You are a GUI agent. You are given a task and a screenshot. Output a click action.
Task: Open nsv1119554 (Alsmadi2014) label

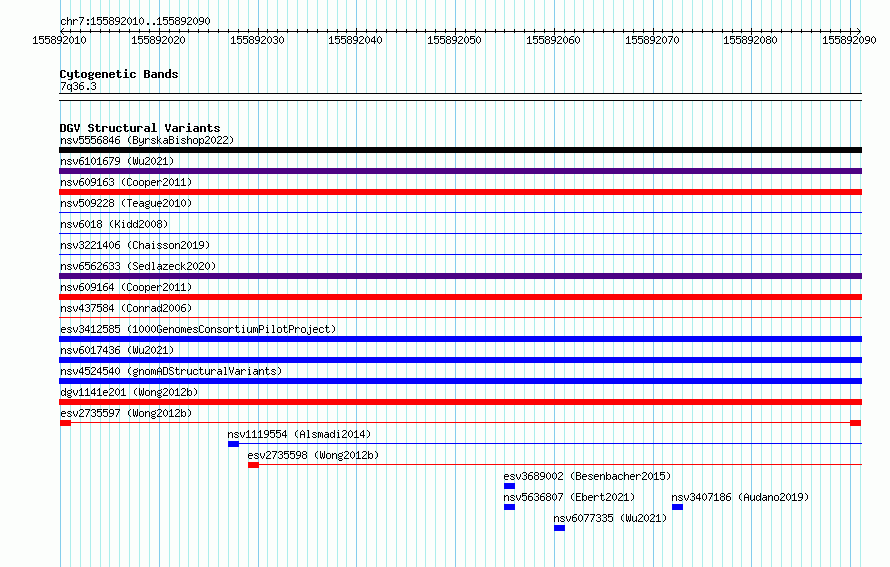click(299, 434)
